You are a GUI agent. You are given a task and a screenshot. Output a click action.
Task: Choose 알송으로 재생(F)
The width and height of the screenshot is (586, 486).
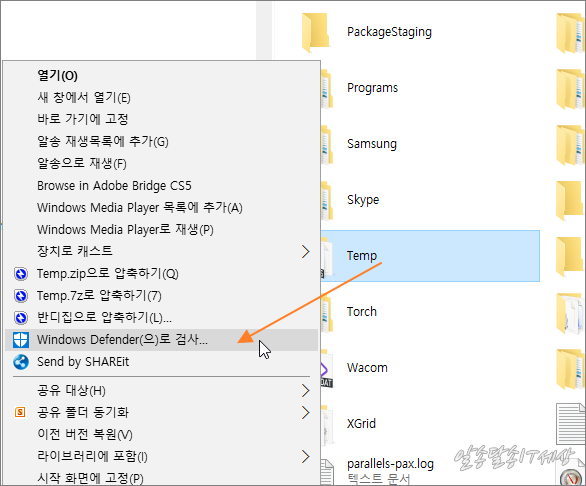pos(161,163)
